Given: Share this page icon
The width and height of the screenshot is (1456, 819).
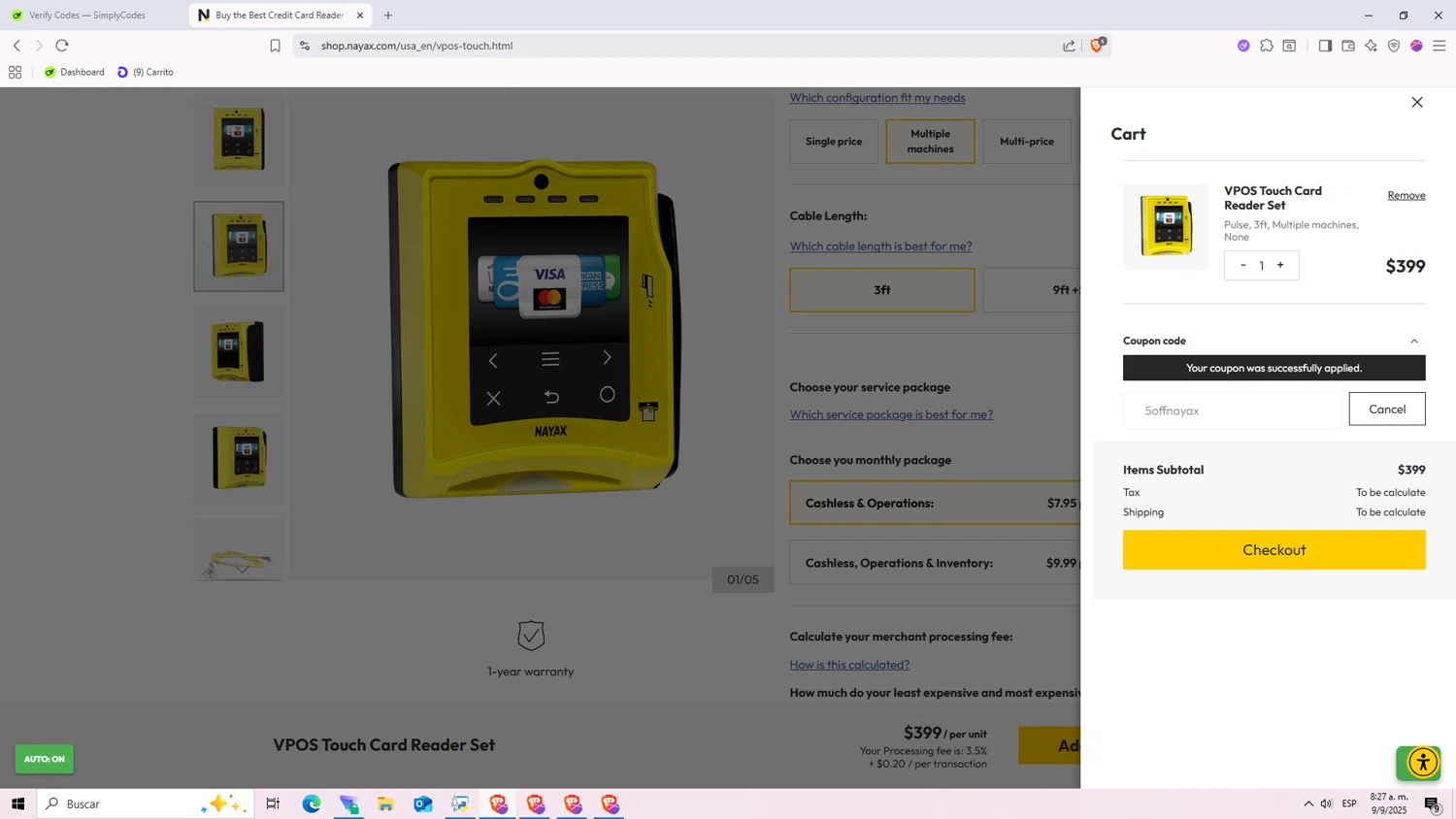Looking at the screenshot, I should coord(1069,46).
